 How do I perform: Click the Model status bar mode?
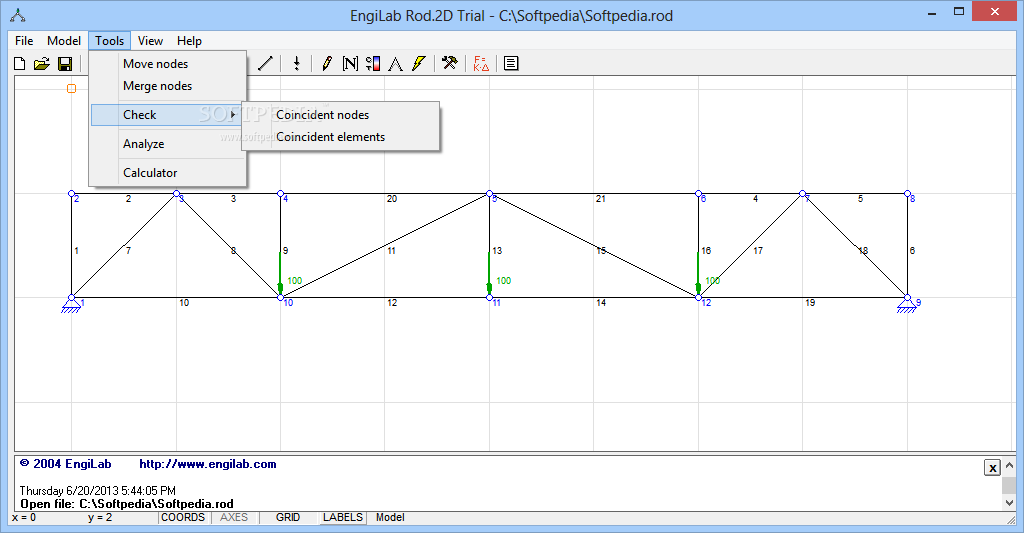click(391, 517)
